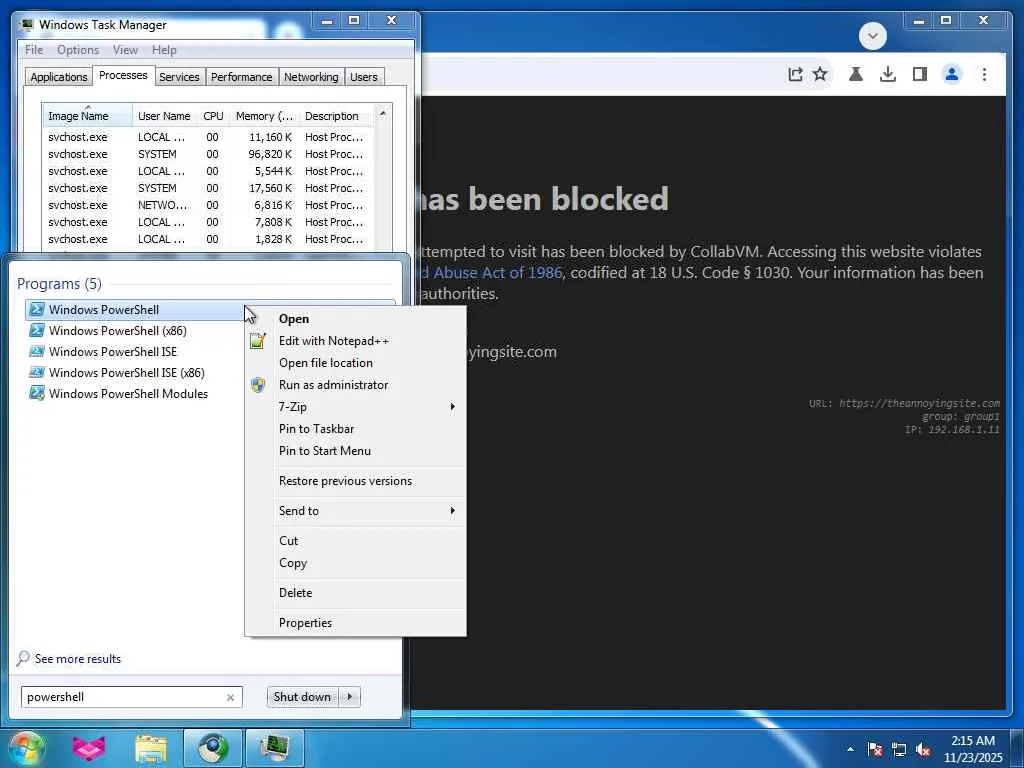This screenshot has height=768, width=1024.
Task: Open browser three-dot menu
Action: coord(984,74)
